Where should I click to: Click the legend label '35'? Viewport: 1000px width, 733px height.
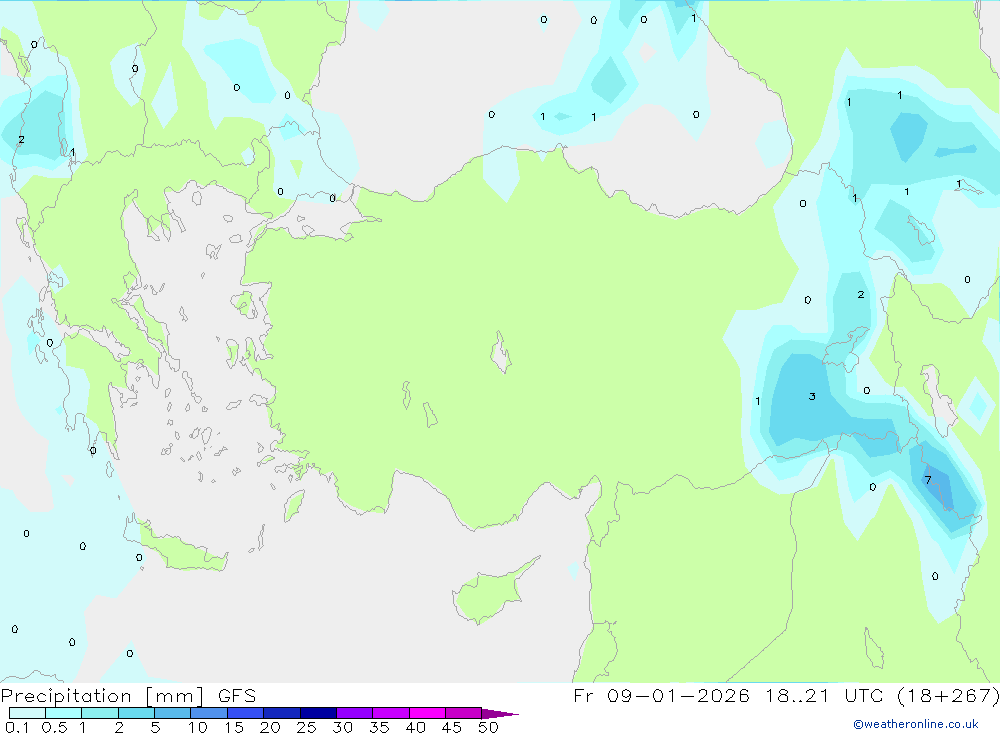379,727
